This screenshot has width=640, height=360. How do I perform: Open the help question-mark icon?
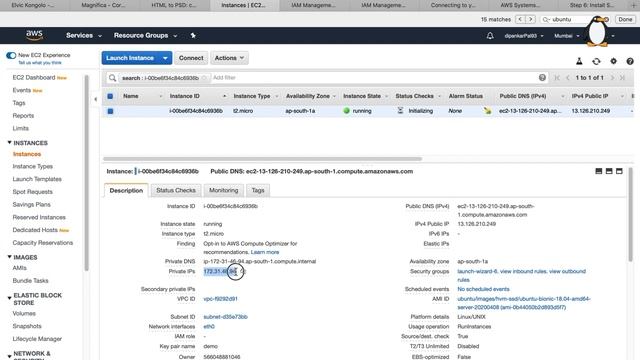click(x=630, y=61)
